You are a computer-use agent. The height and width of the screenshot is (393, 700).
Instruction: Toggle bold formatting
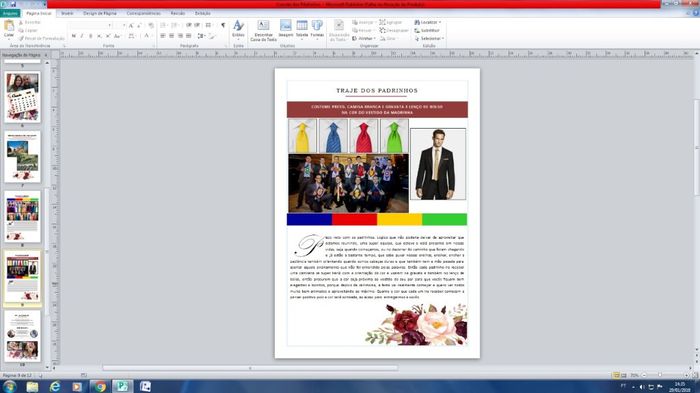click(74, 36)
